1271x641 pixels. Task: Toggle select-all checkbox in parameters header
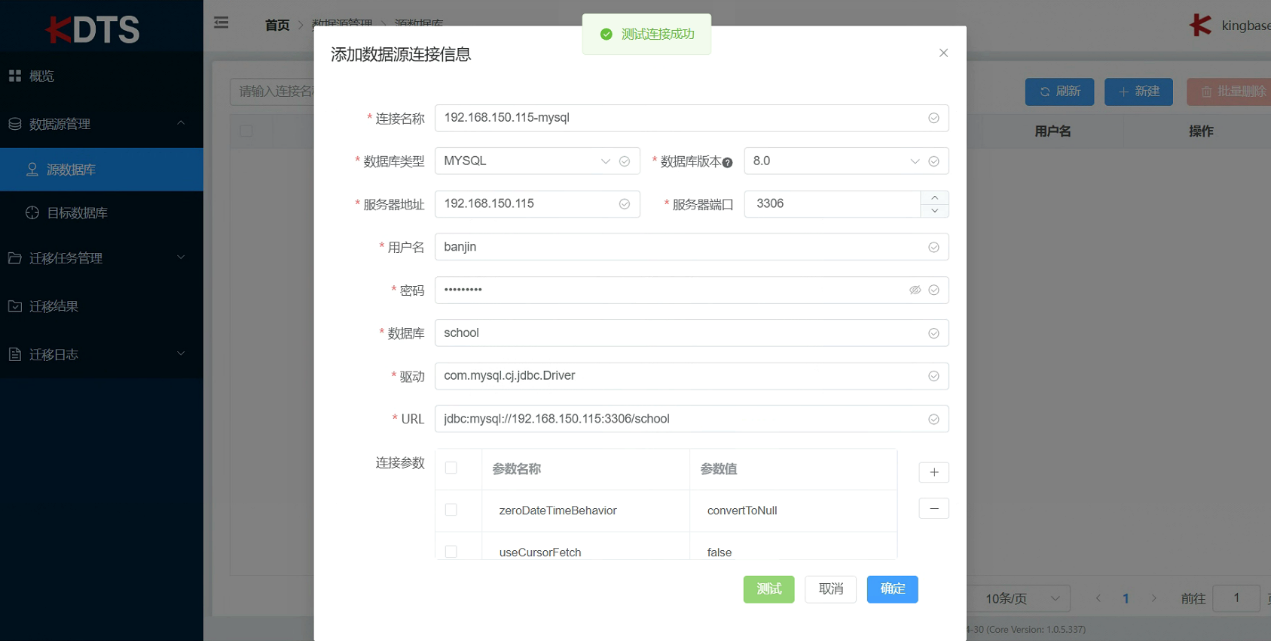[x=451, y=468]
